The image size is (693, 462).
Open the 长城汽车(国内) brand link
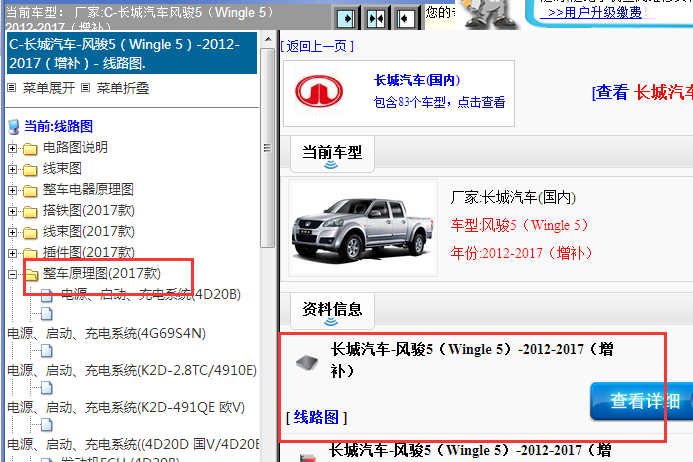click(417, 80)
